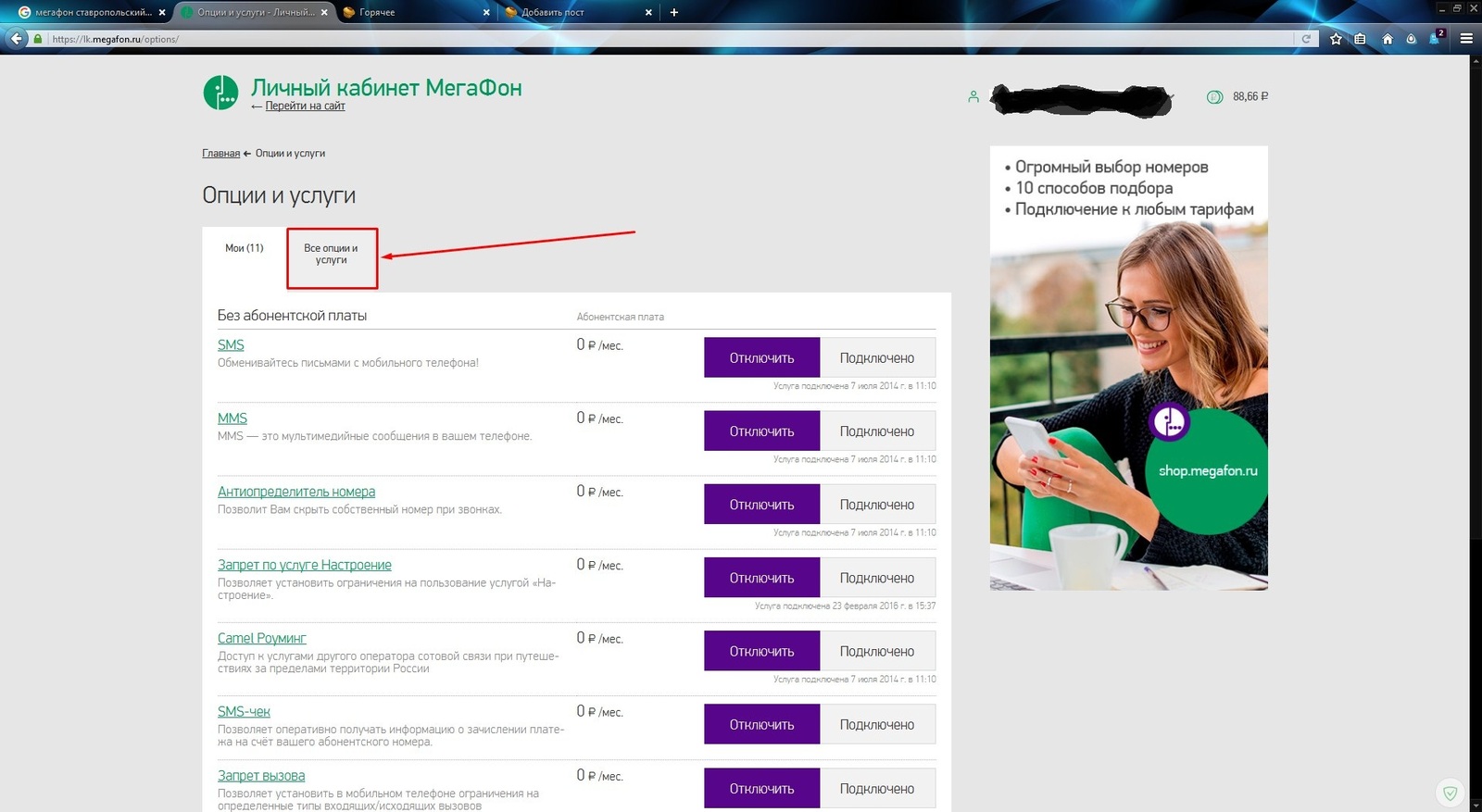Click 'Отключить' for the MMS service

click(761, 431)
